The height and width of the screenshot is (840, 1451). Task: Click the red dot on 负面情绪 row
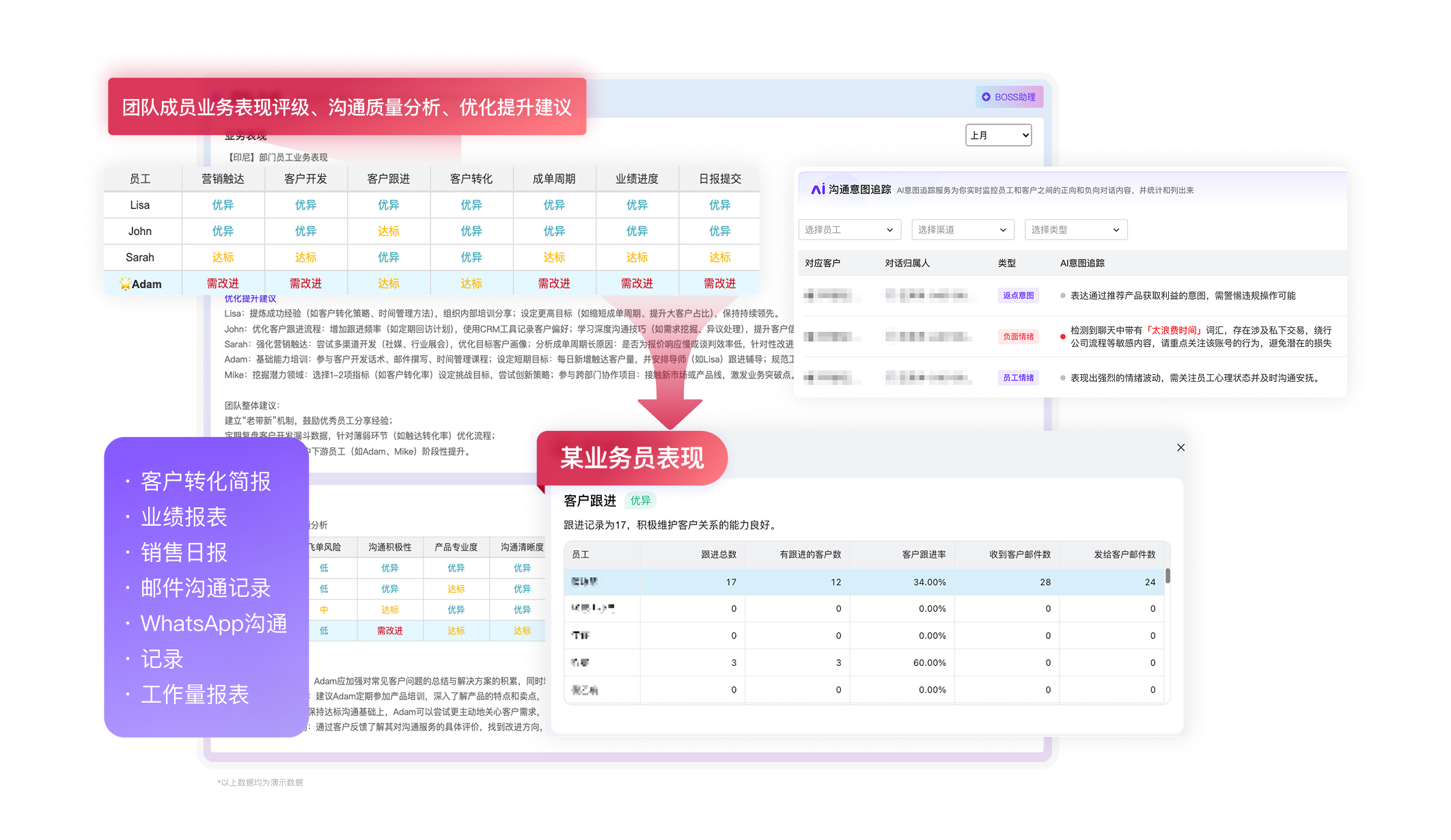(x=1062, y=337)
